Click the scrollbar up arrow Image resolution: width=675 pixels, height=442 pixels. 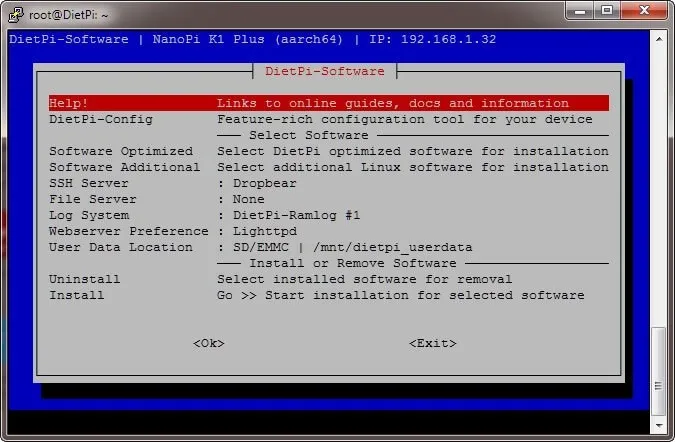tap(658, 37)
